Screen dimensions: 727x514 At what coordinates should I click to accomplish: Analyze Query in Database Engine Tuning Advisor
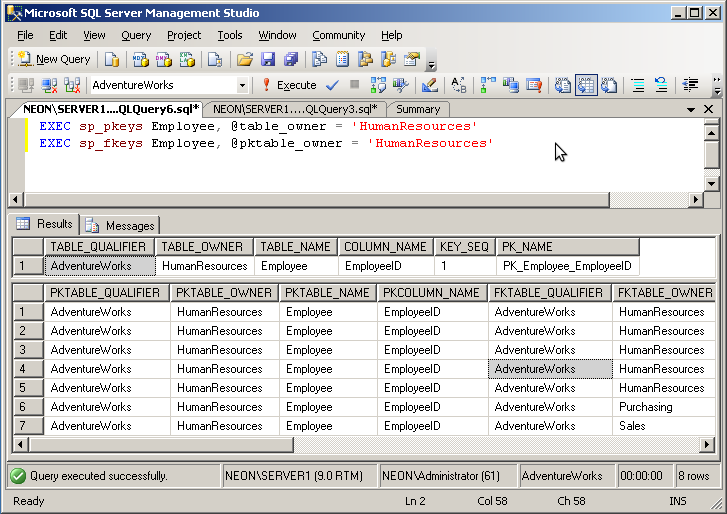(401, 85)
